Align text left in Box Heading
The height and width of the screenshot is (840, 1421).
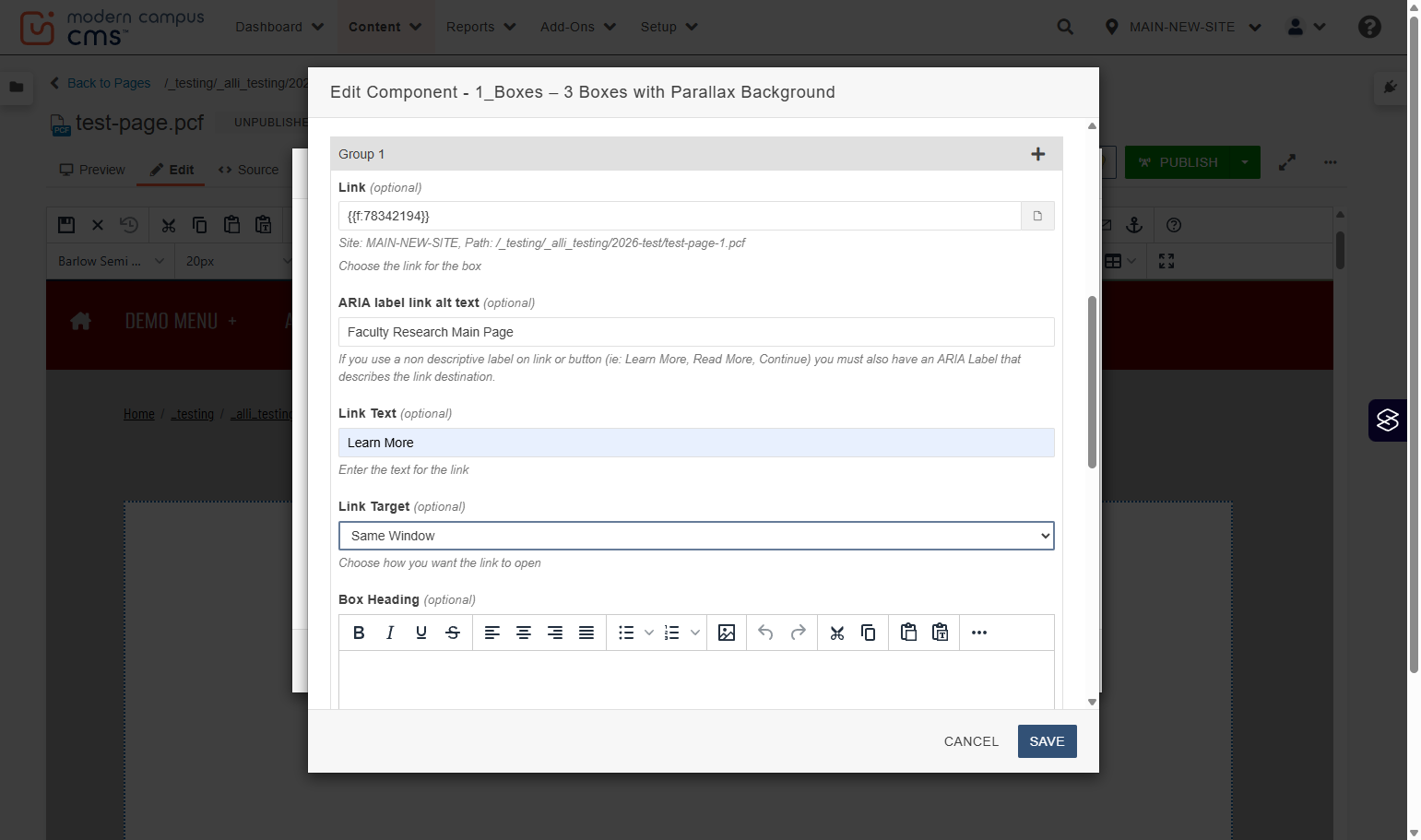tap(492, 633)
